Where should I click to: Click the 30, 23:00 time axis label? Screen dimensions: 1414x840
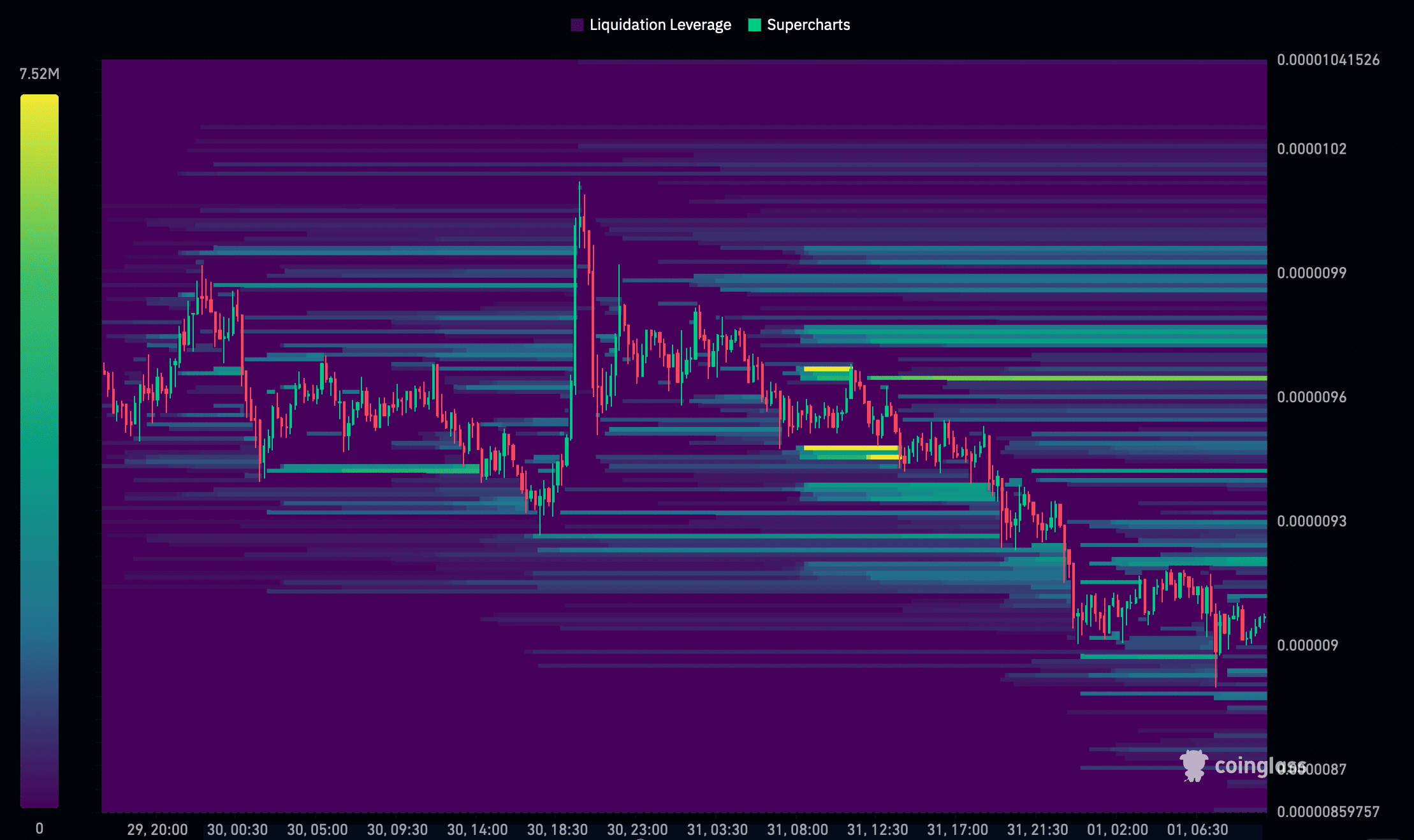(x=638, y=829)
